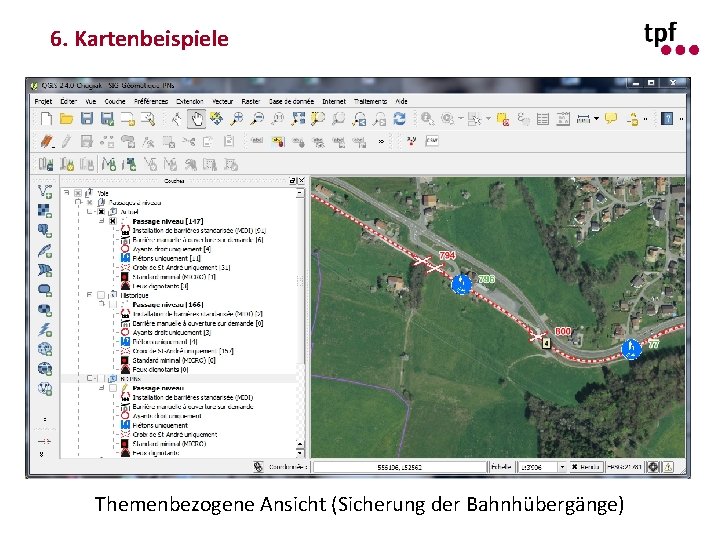
Task: Open the Échelle scale dropdown arrow
Action: (x=562, y=467)
